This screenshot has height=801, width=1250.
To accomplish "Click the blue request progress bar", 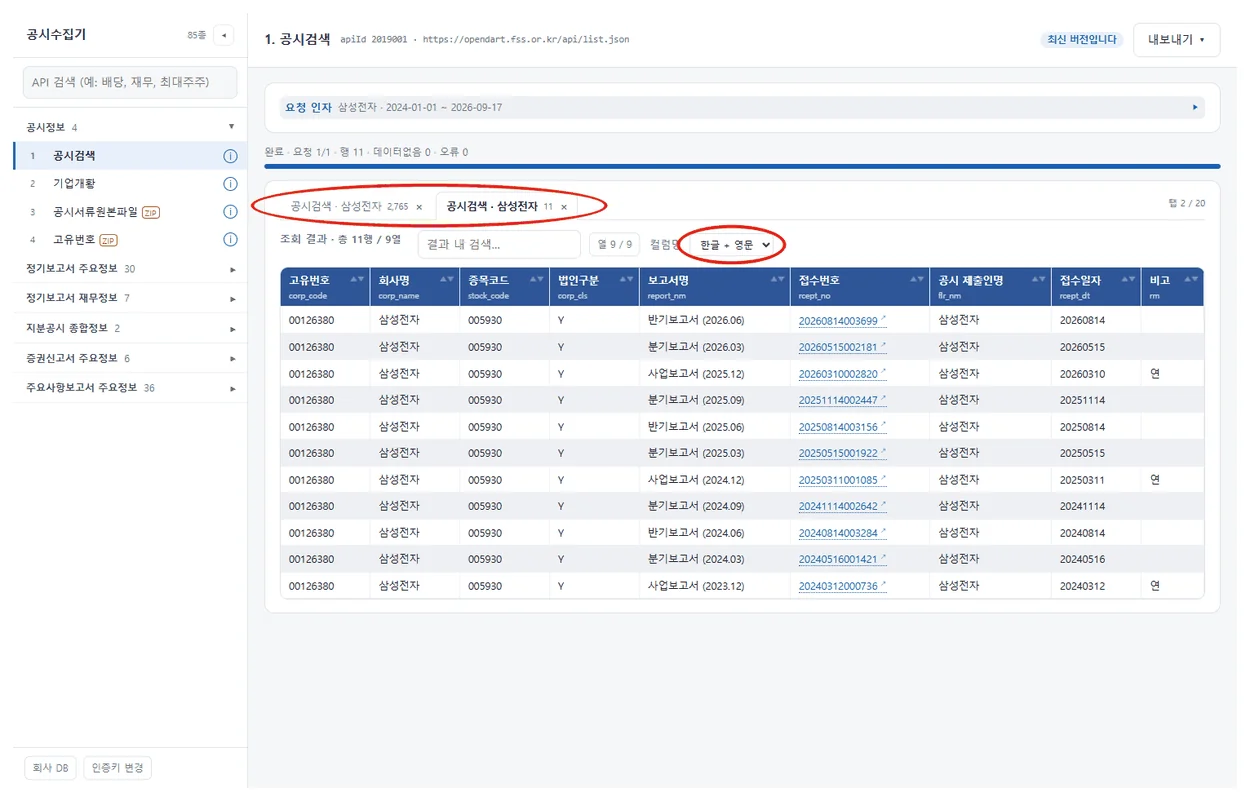I will (742, 166).
